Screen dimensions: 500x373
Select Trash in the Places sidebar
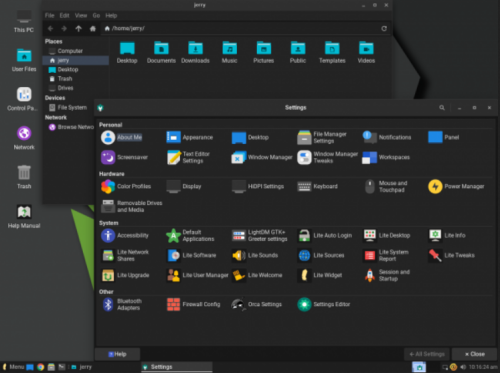pos(65,79)
